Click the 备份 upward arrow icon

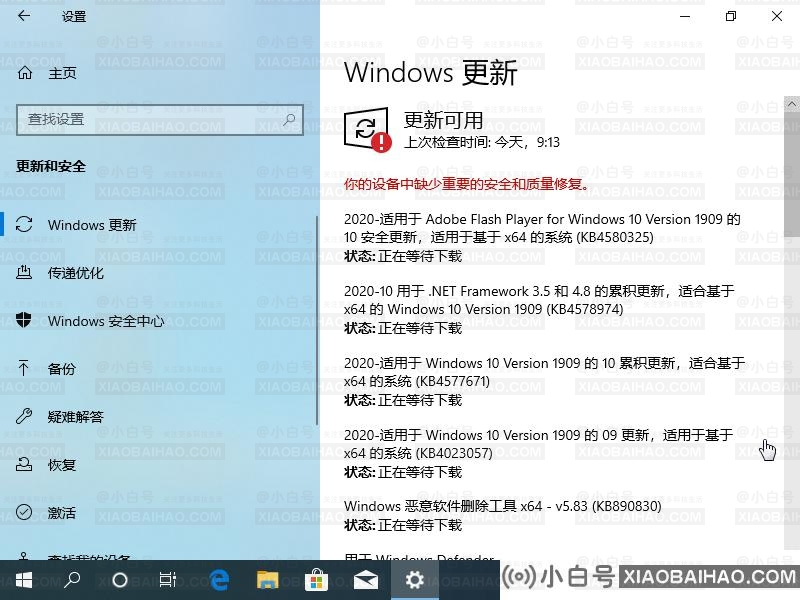tap(24, 368)
